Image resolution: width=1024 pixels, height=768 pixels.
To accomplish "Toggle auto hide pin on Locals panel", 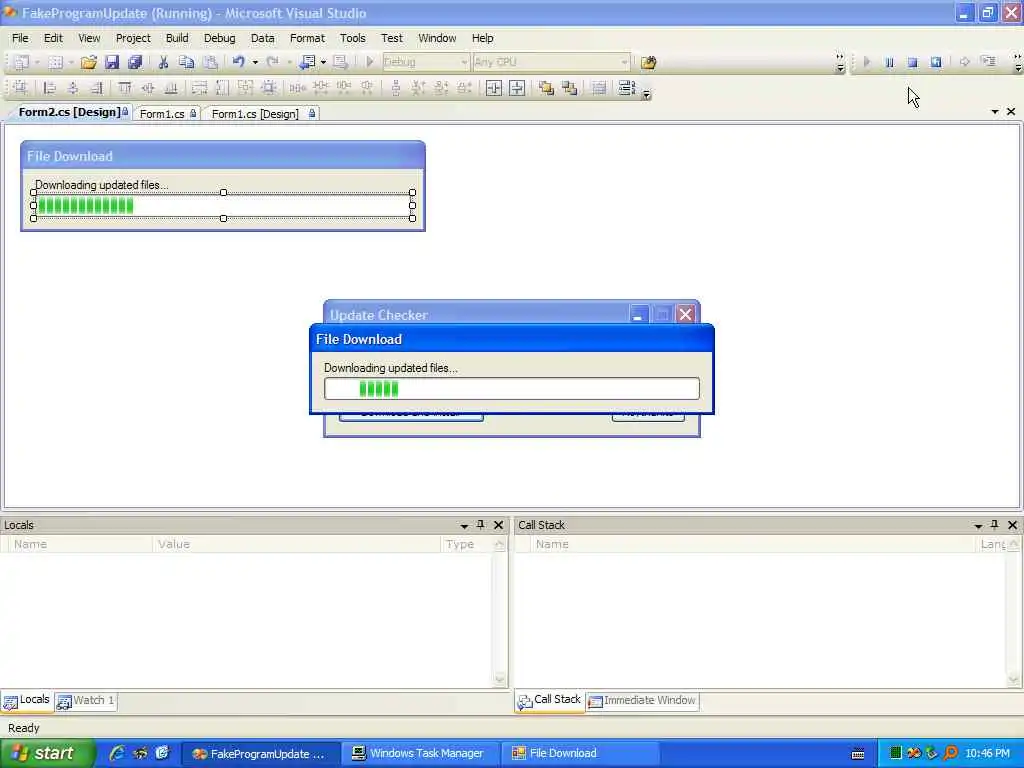I will pyautogui.click(x=481, y=524).
